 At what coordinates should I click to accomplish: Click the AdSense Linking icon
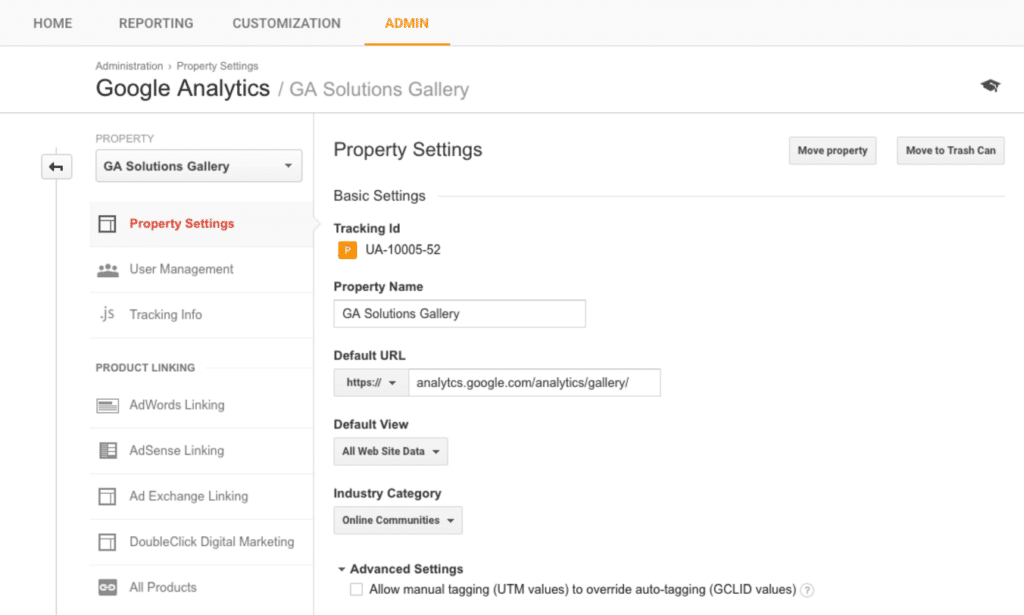click(x=108, y=450)
